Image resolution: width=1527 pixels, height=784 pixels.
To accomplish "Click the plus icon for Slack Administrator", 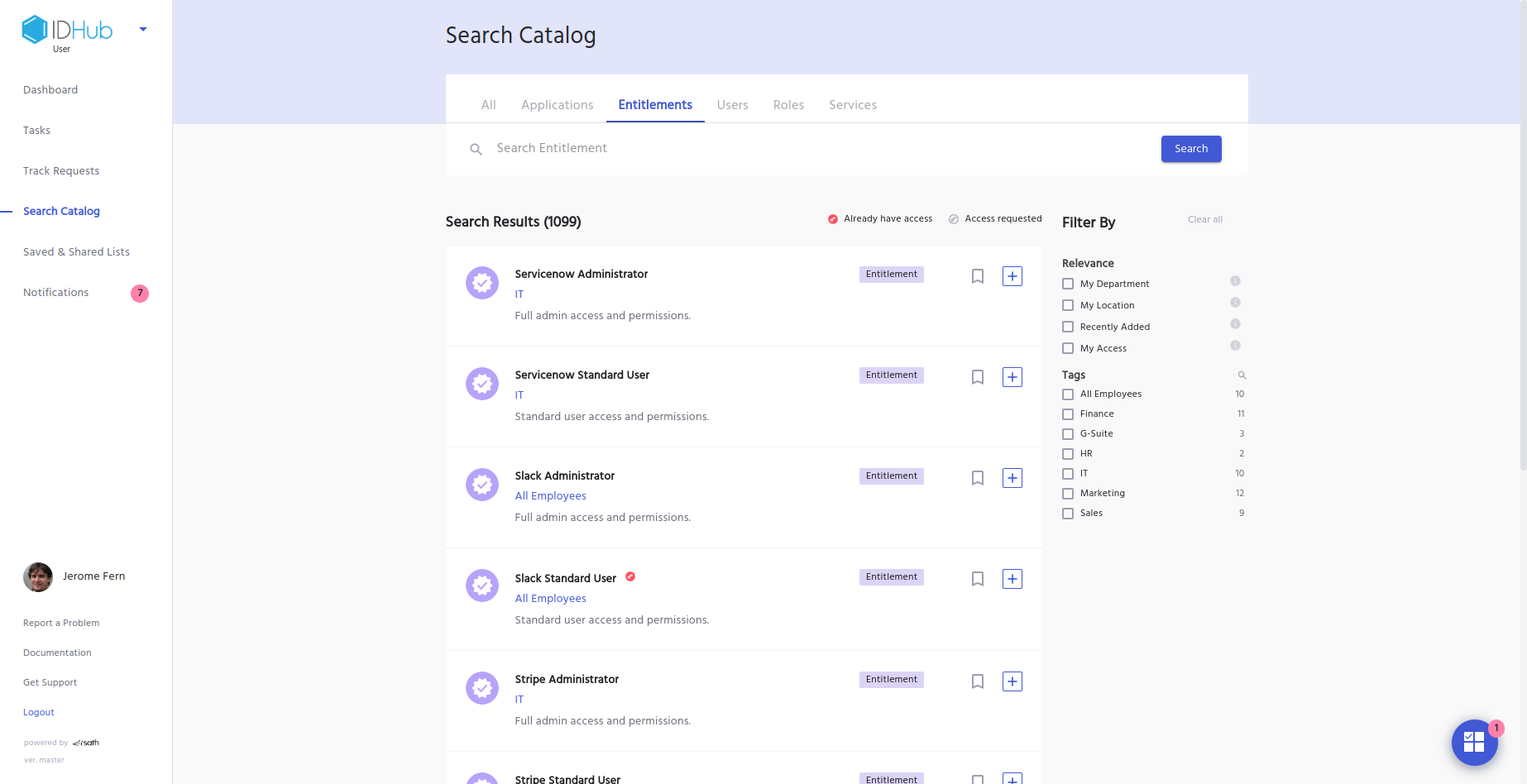I will coord(1012,478).
